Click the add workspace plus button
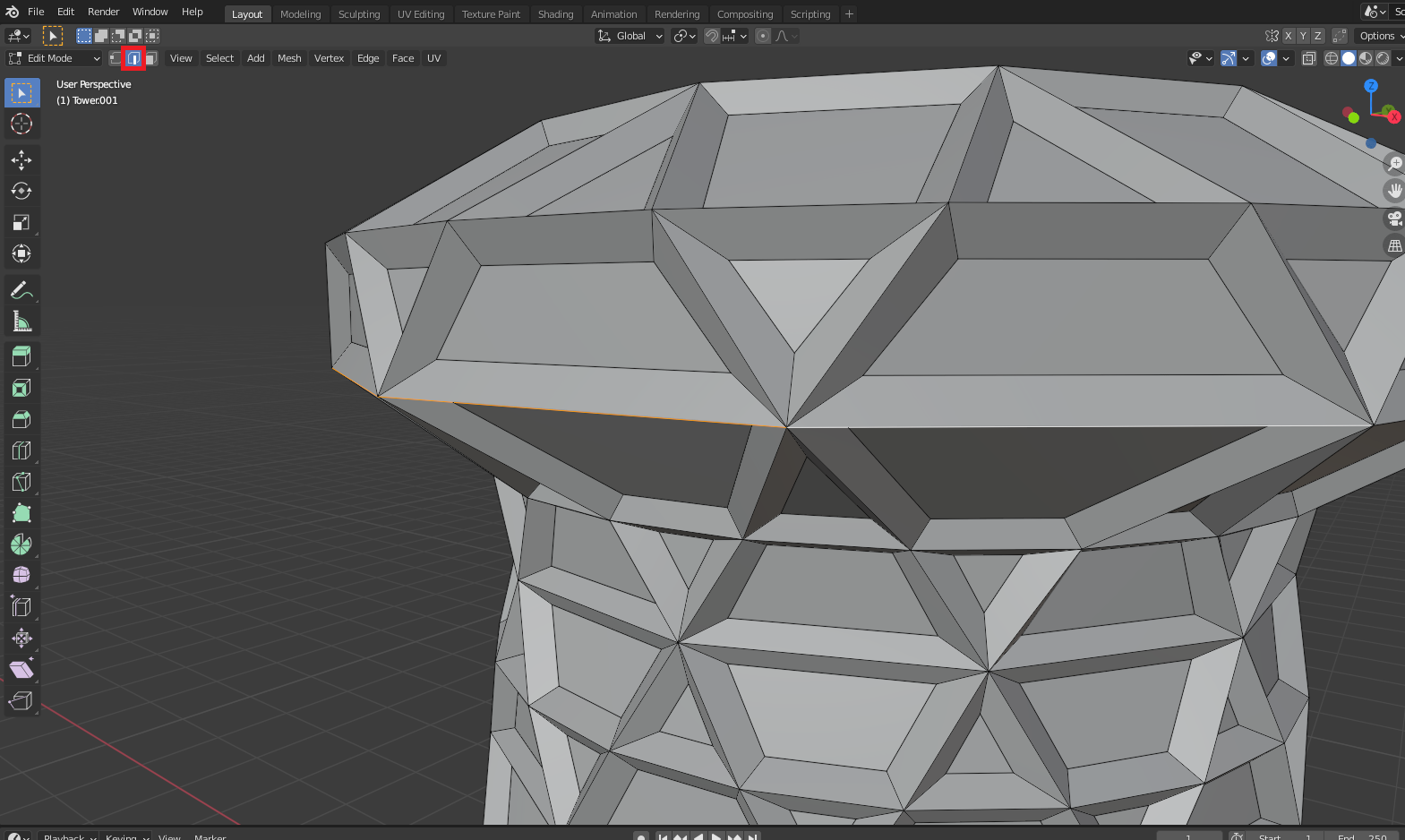The image size is (1405, 840). click(x=849, y=14)
